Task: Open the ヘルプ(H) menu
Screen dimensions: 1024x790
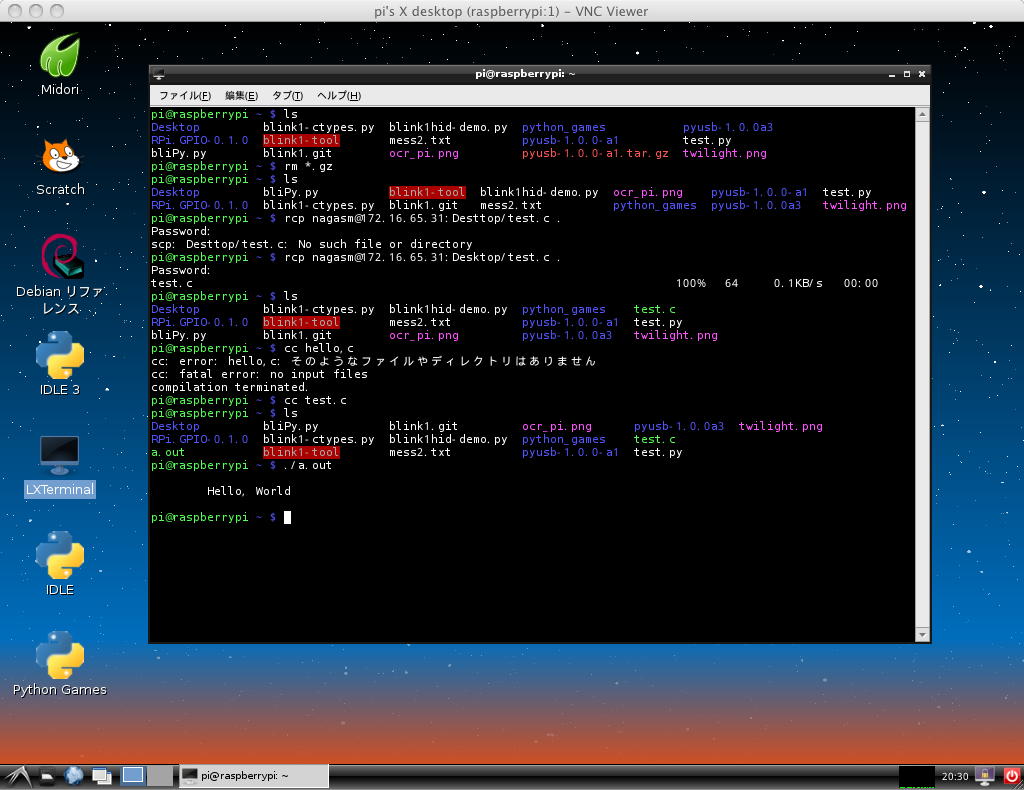Action: pyautogui.click(x=338, y=95)
